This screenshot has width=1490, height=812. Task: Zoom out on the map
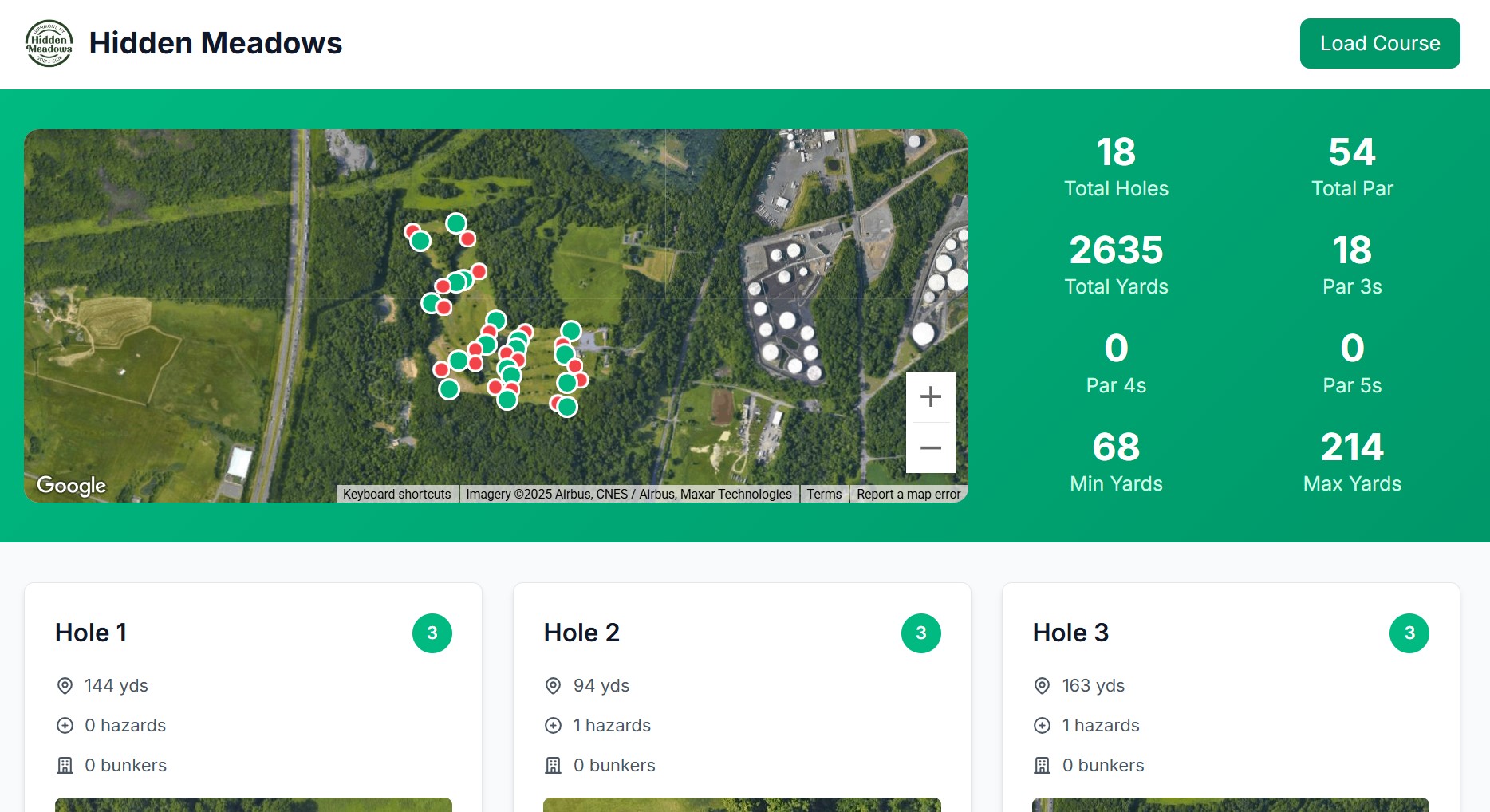pos(930,447)
